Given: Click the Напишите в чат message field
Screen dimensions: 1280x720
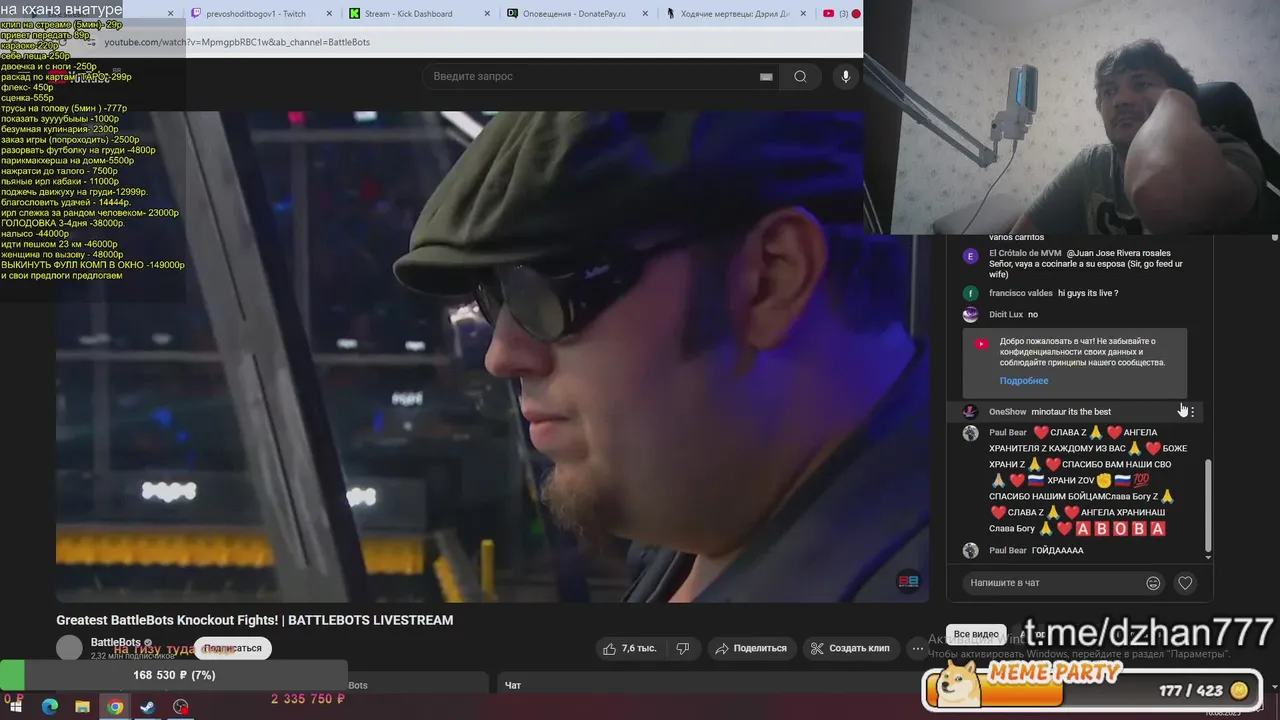Looking at the screenshot, I should pos(1054,583).
